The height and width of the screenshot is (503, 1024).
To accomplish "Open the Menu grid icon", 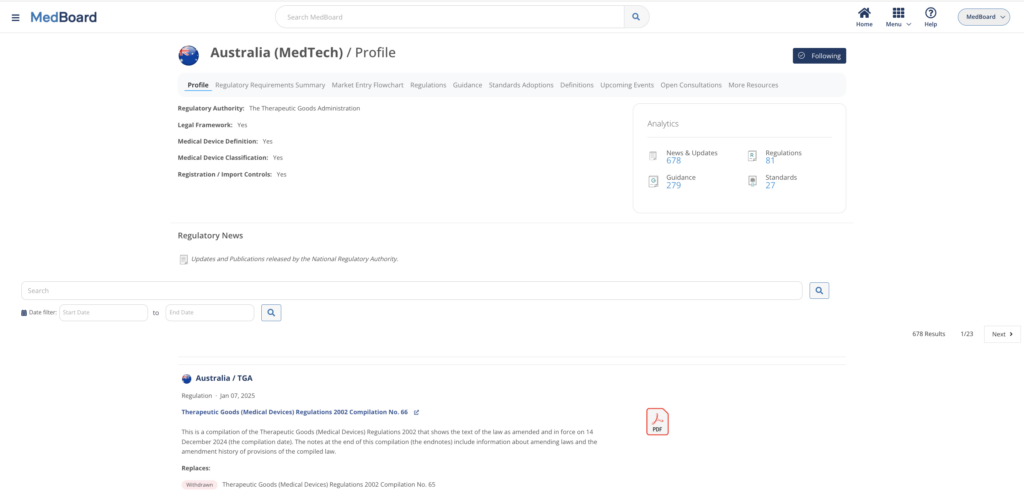I will tap(898, 13).
